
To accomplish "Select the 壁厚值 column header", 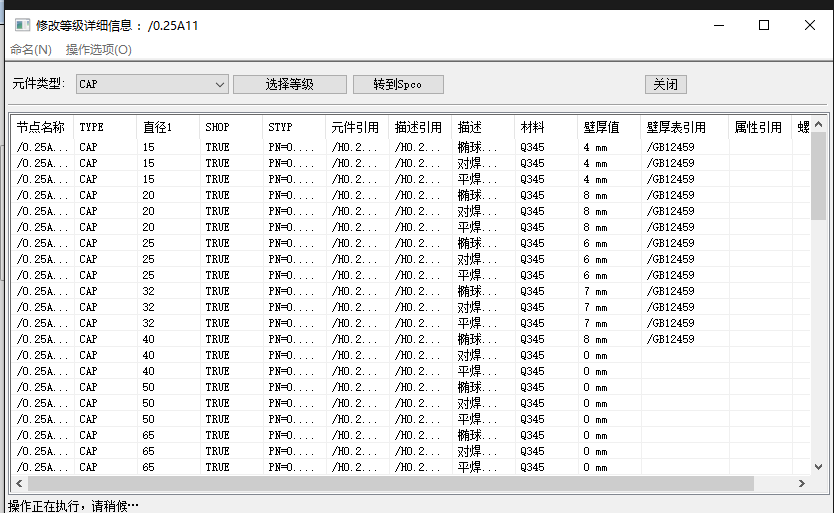I will coord(601,127).
